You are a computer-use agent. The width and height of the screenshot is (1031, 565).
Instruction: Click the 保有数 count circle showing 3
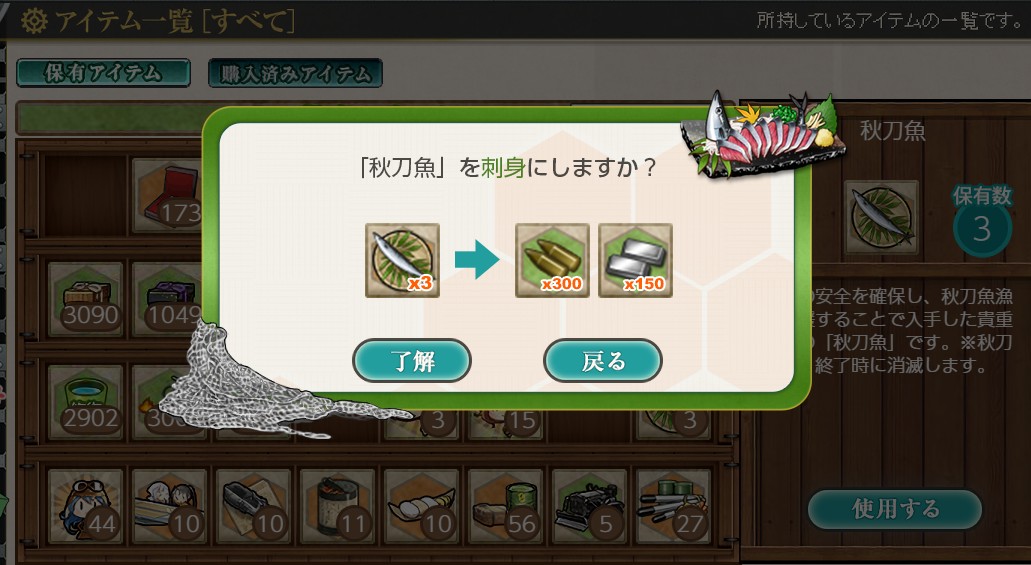[x=982, y=229]
